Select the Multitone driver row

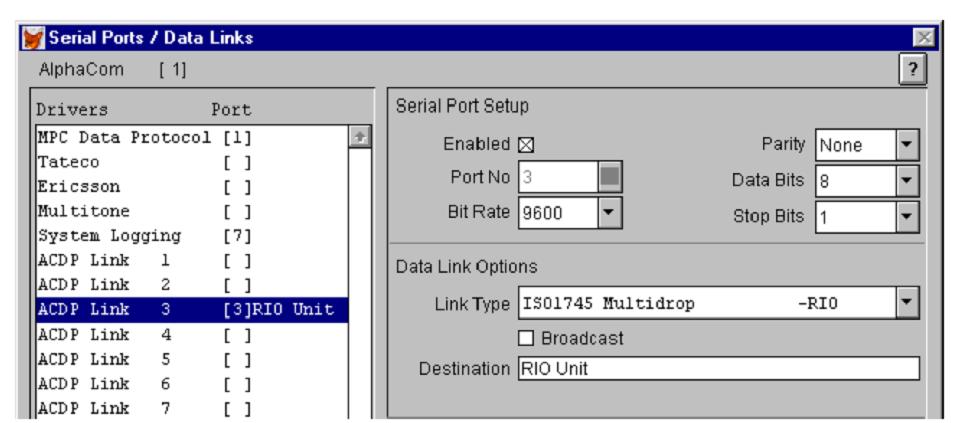192,212
